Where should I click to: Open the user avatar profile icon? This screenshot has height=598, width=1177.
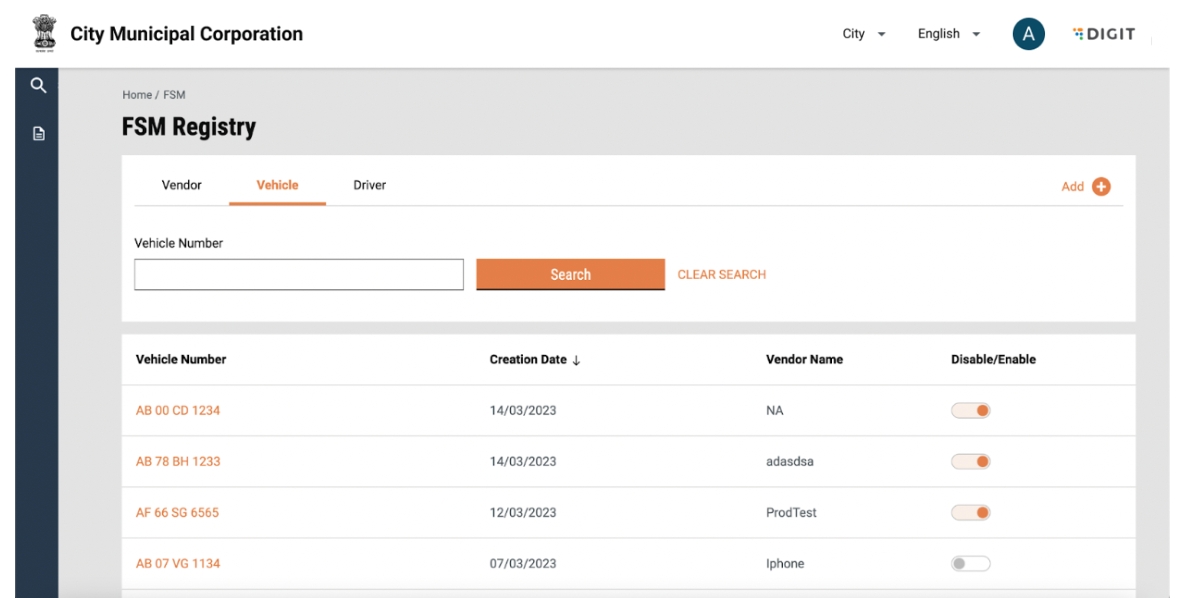1028,34
